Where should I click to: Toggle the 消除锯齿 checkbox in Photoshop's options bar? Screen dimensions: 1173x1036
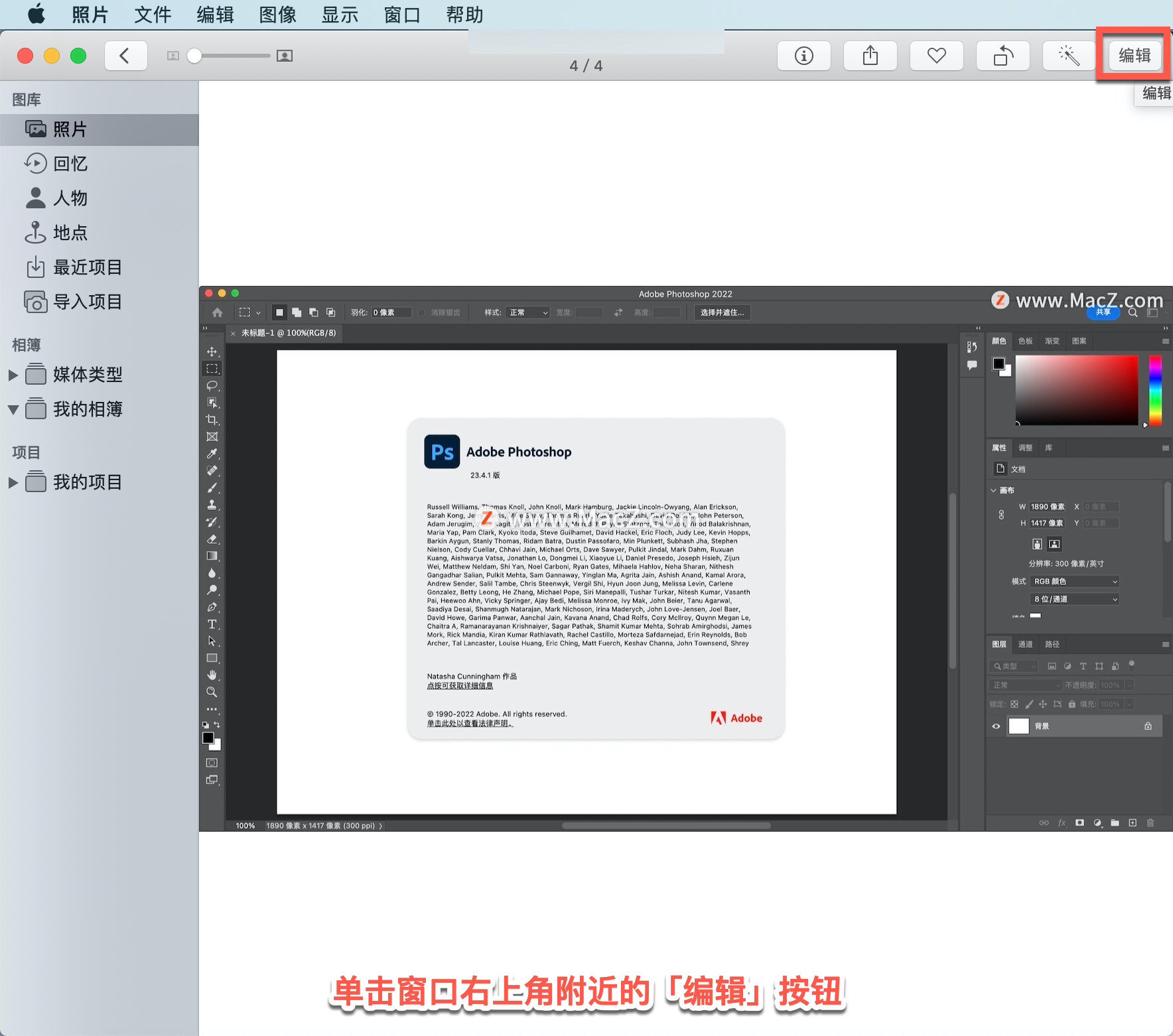click(422, 312)
